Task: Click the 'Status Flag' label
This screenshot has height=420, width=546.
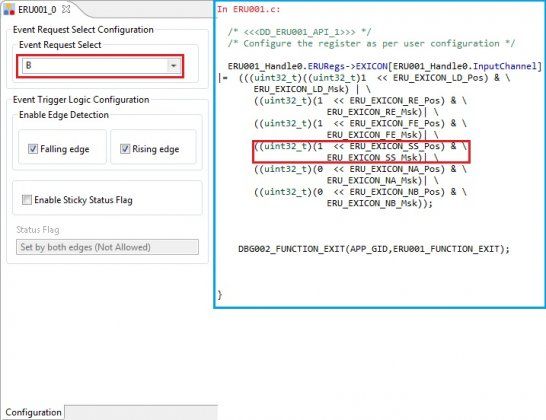Action: pos(38,230)
